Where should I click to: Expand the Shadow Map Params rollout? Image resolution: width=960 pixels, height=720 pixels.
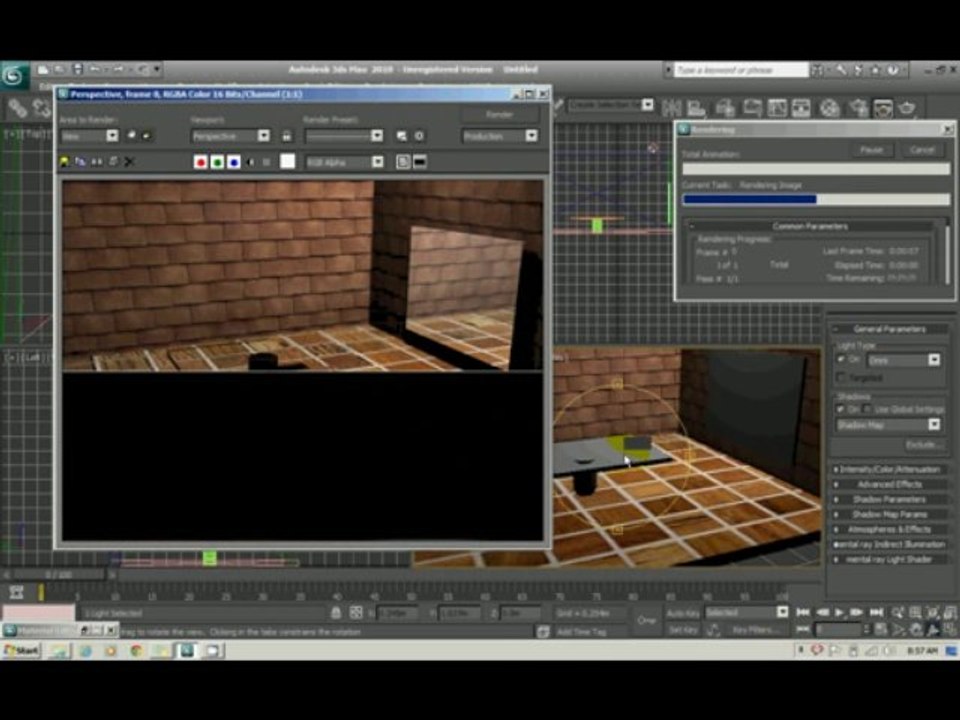pos(889,514)
